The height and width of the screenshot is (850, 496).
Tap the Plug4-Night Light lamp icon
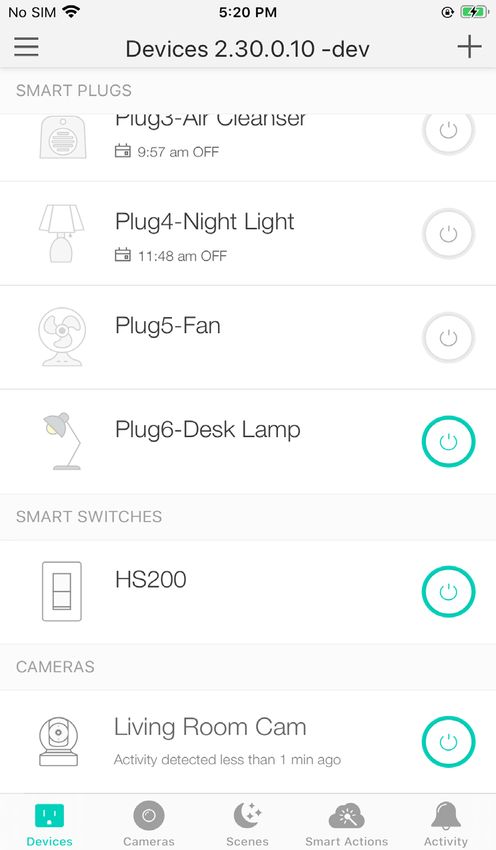(62, 234)
